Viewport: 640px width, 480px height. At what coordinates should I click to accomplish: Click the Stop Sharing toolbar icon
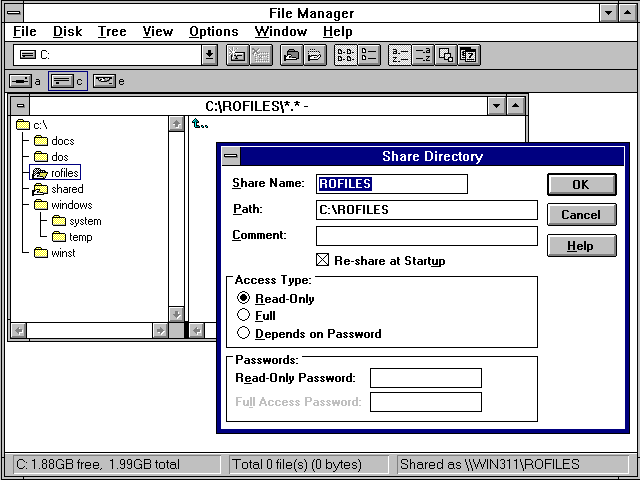tap(315, 55)
